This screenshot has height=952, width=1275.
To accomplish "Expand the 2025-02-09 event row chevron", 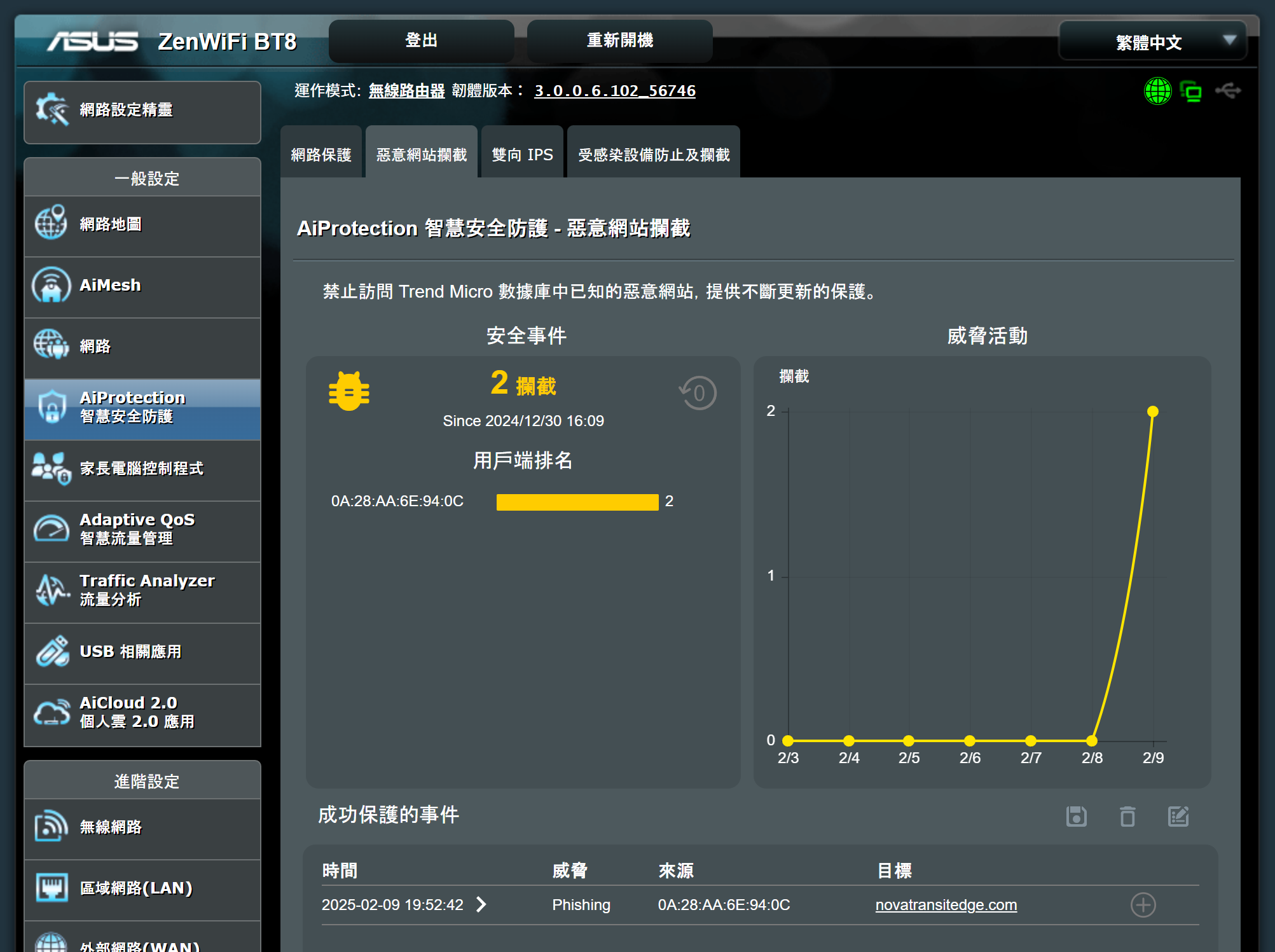I will tap(481, 904).
